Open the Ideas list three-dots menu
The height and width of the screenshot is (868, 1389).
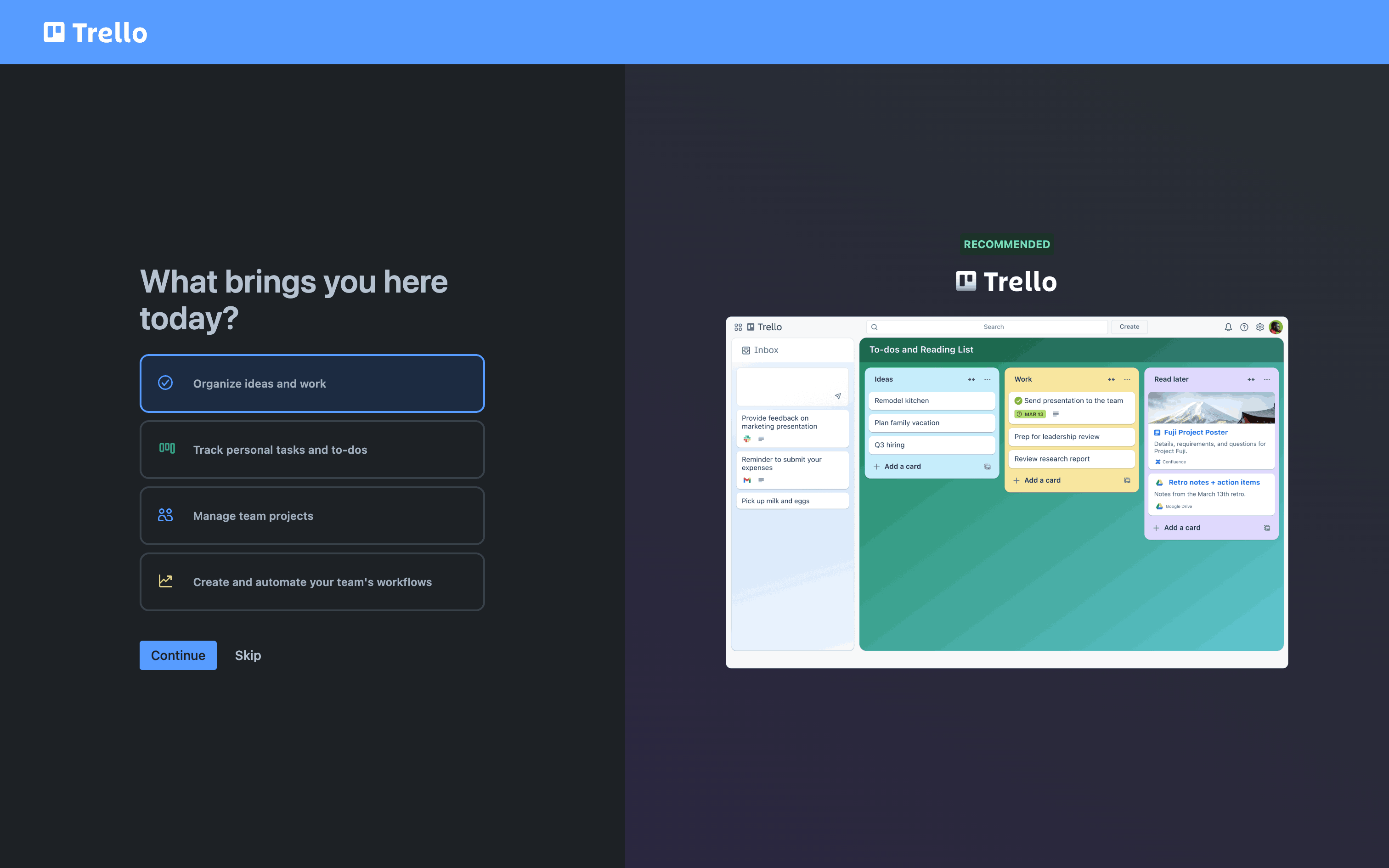[x=987, y=379]
